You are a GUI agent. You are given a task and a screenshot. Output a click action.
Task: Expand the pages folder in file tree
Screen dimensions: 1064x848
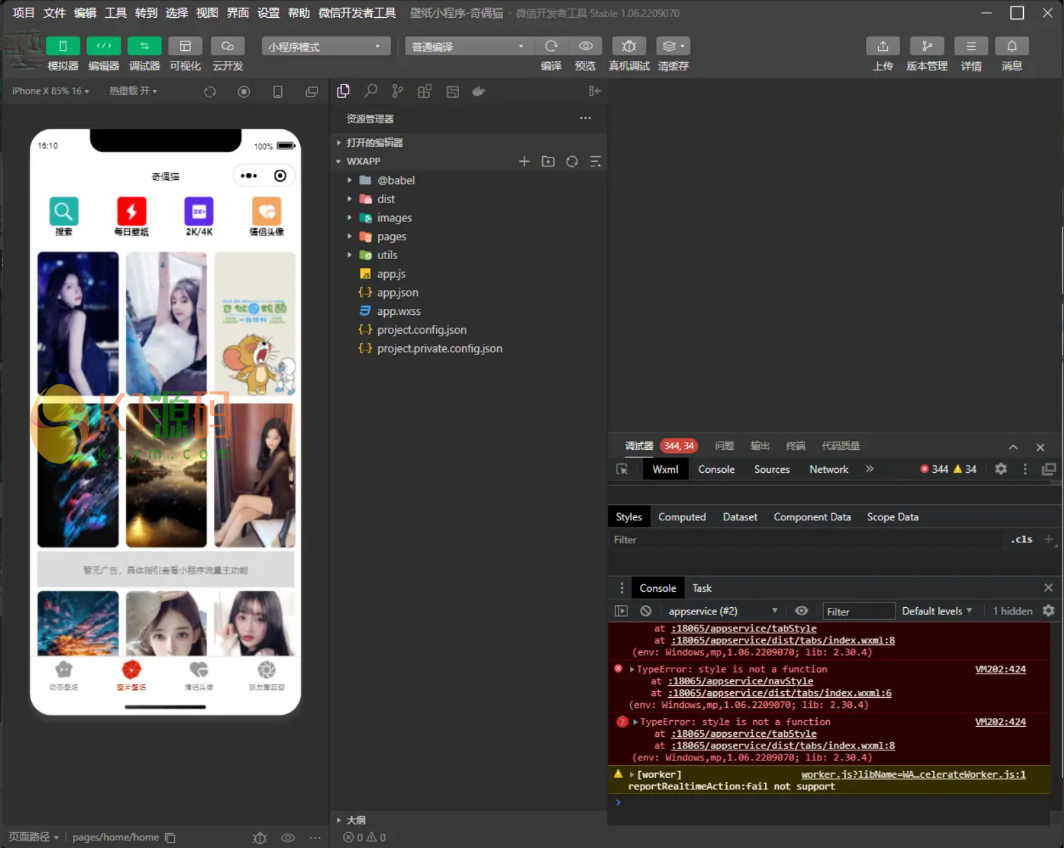[391, 236]
